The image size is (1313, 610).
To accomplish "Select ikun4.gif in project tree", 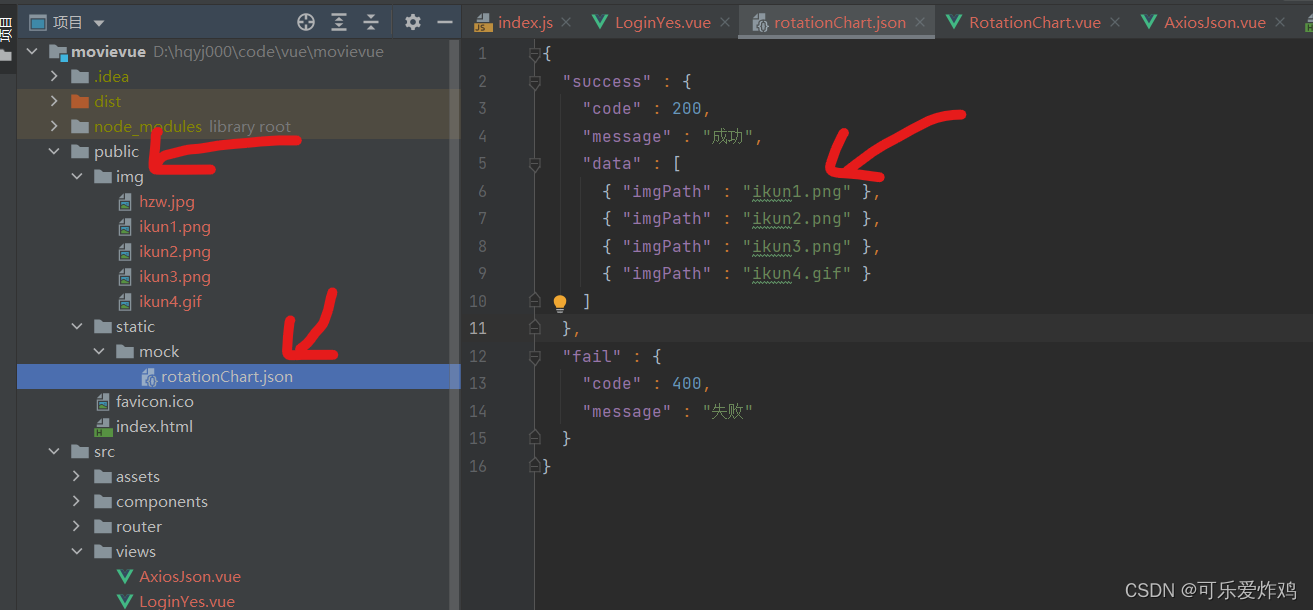I will (x=170, y=302).
